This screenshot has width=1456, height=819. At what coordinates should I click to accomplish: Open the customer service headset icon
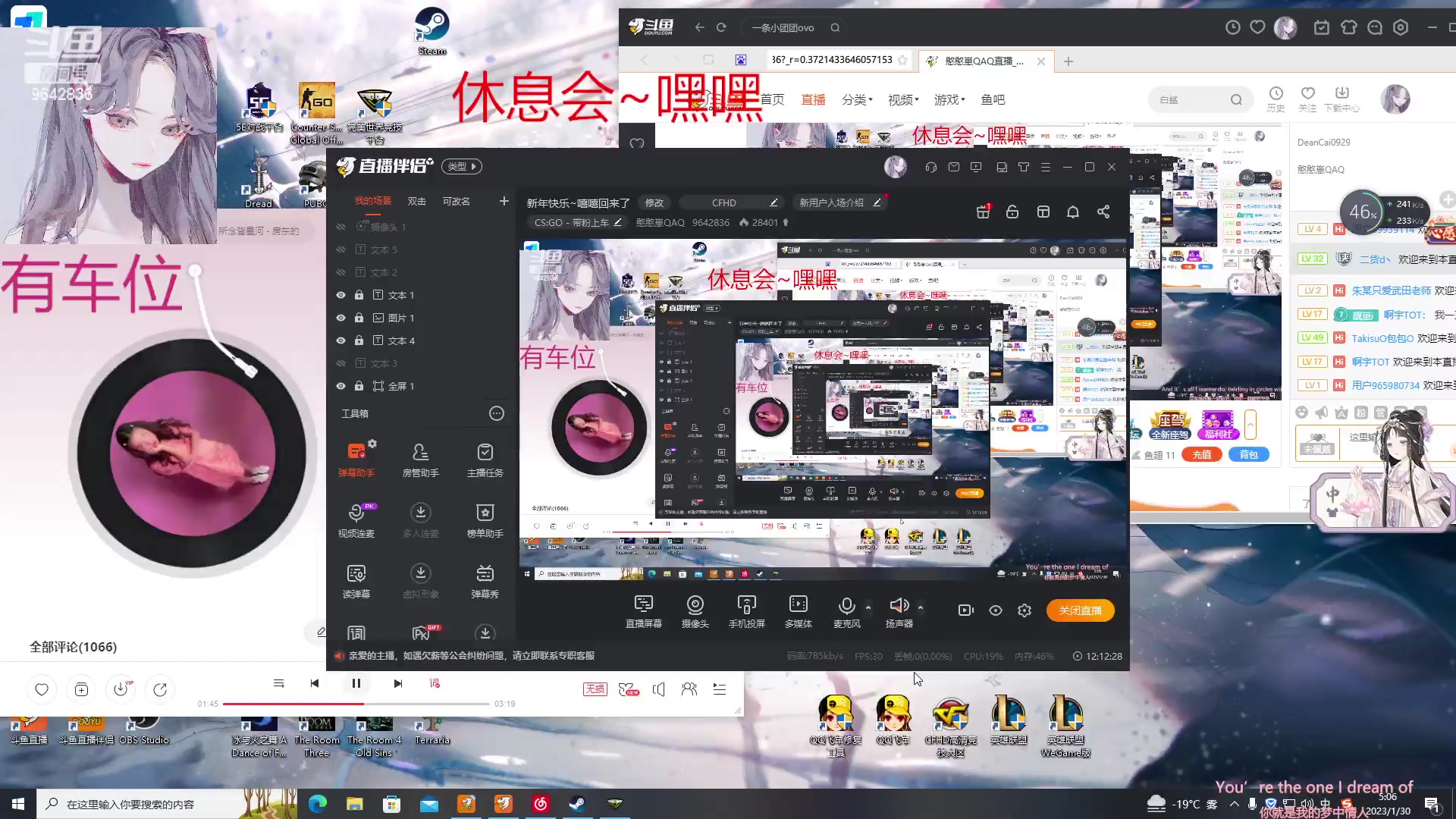[x=931, y=167]
